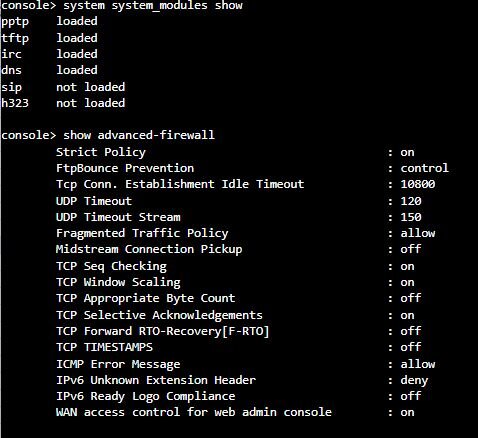
Task: Click the UDP Timeout value 120
Action: pos(411,201)
